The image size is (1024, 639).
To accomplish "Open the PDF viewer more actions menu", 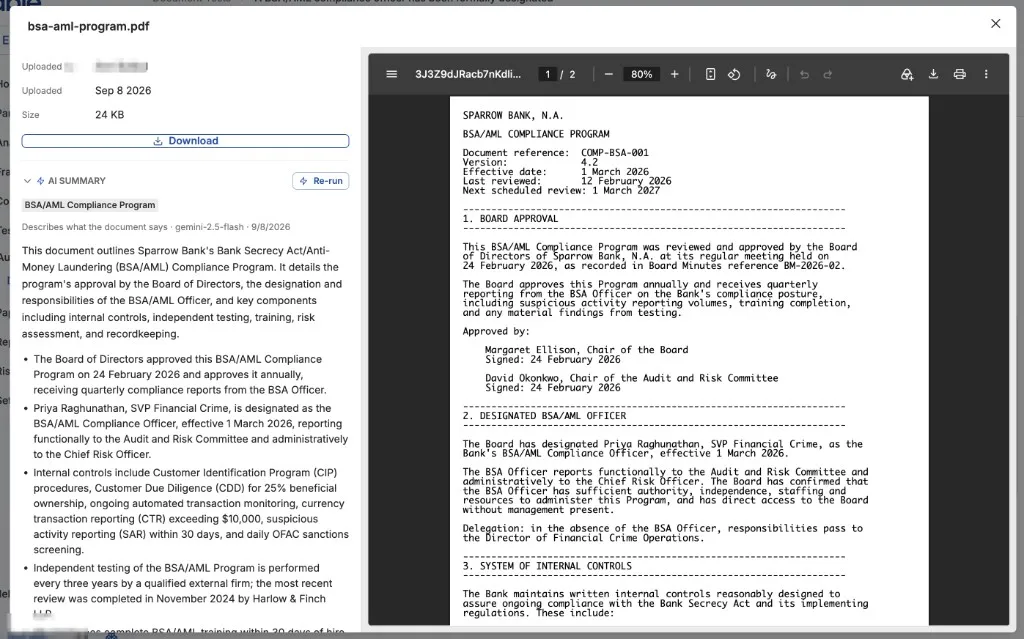I will click(986, 74).
